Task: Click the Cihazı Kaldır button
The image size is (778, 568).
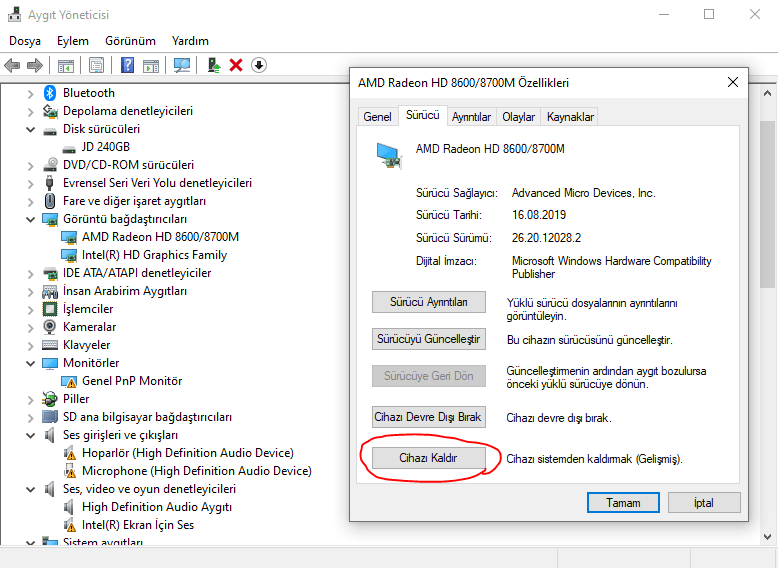Action: [x=429, y=458]
